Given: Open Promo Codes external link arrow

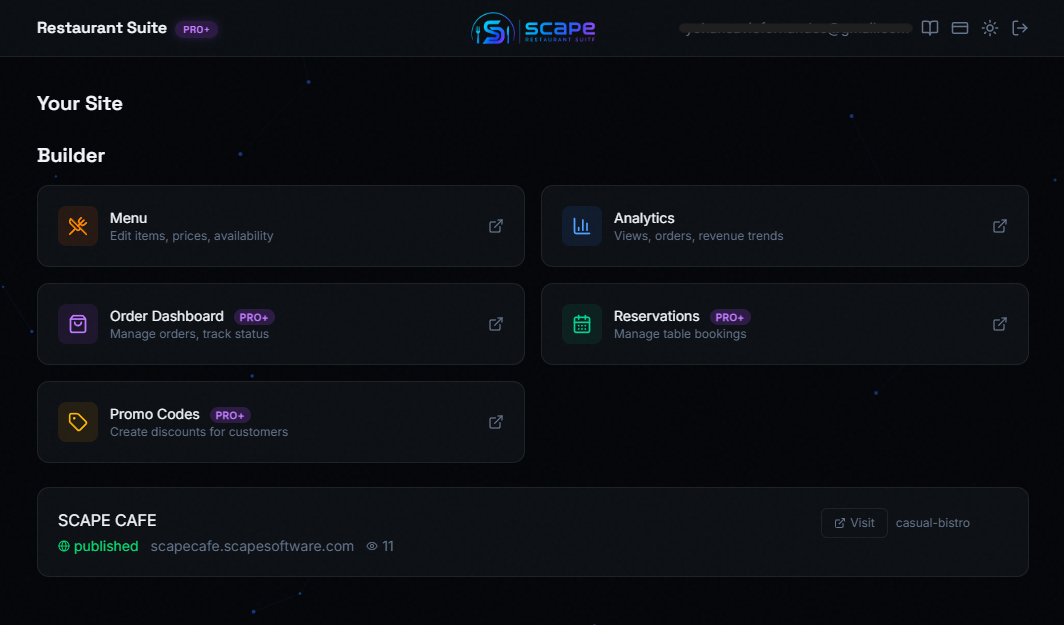Looking at the screenshot, I should (x=496, y=422).
